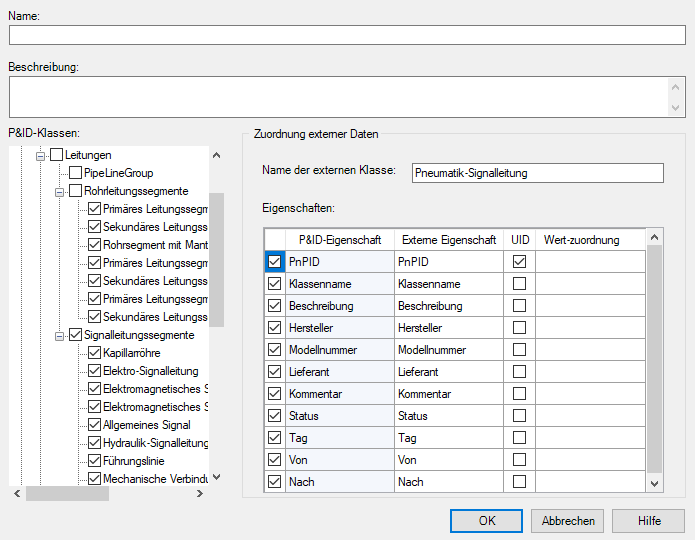This screenshot has height=540, width=695.
Task: Collapse the Signalleitungssegmente tree node
Action: [60, 335]
